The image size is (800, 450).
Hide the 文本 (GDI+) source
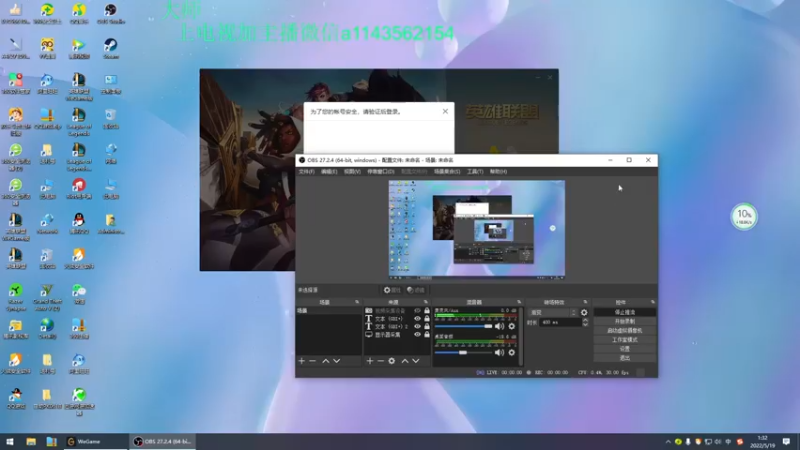point(417,318)
